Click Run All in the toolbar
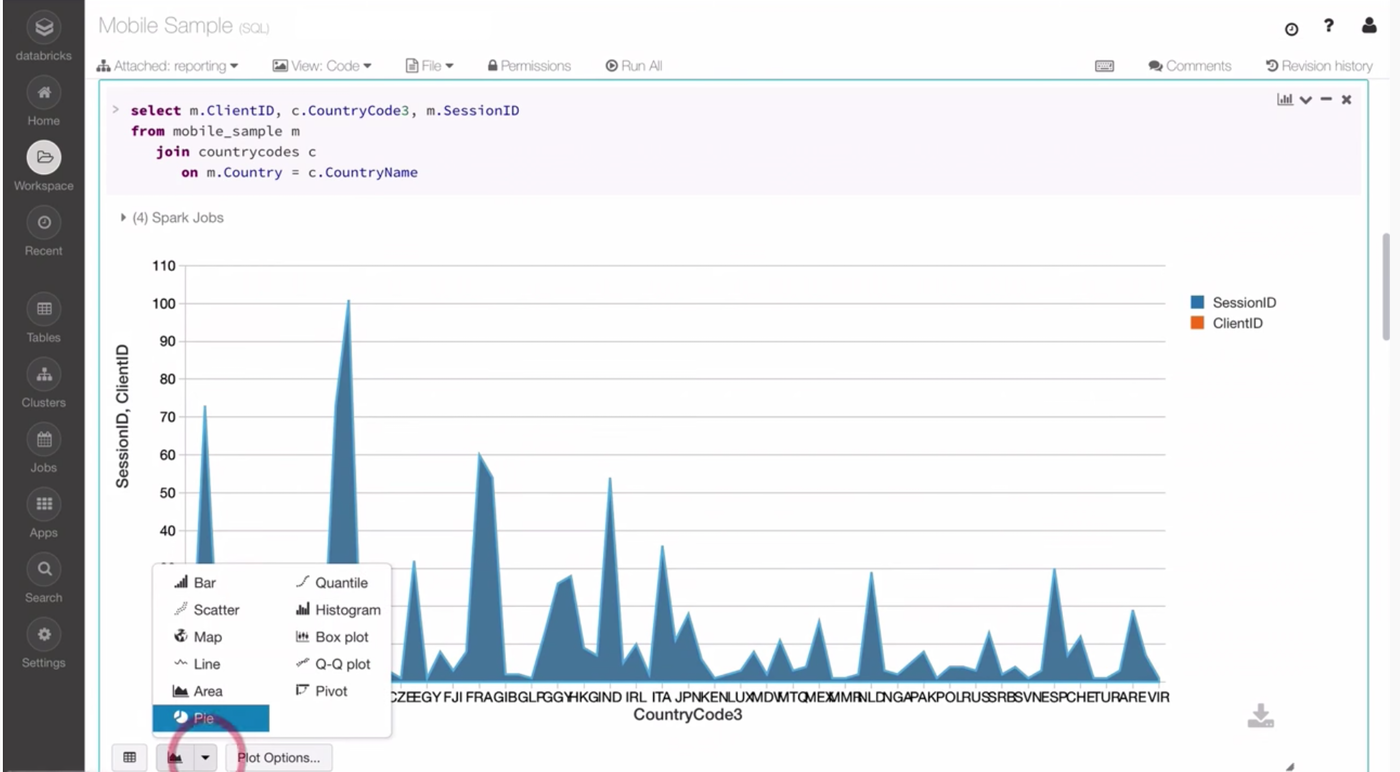This screenshot has width=1400, height=772. point(634,66)
